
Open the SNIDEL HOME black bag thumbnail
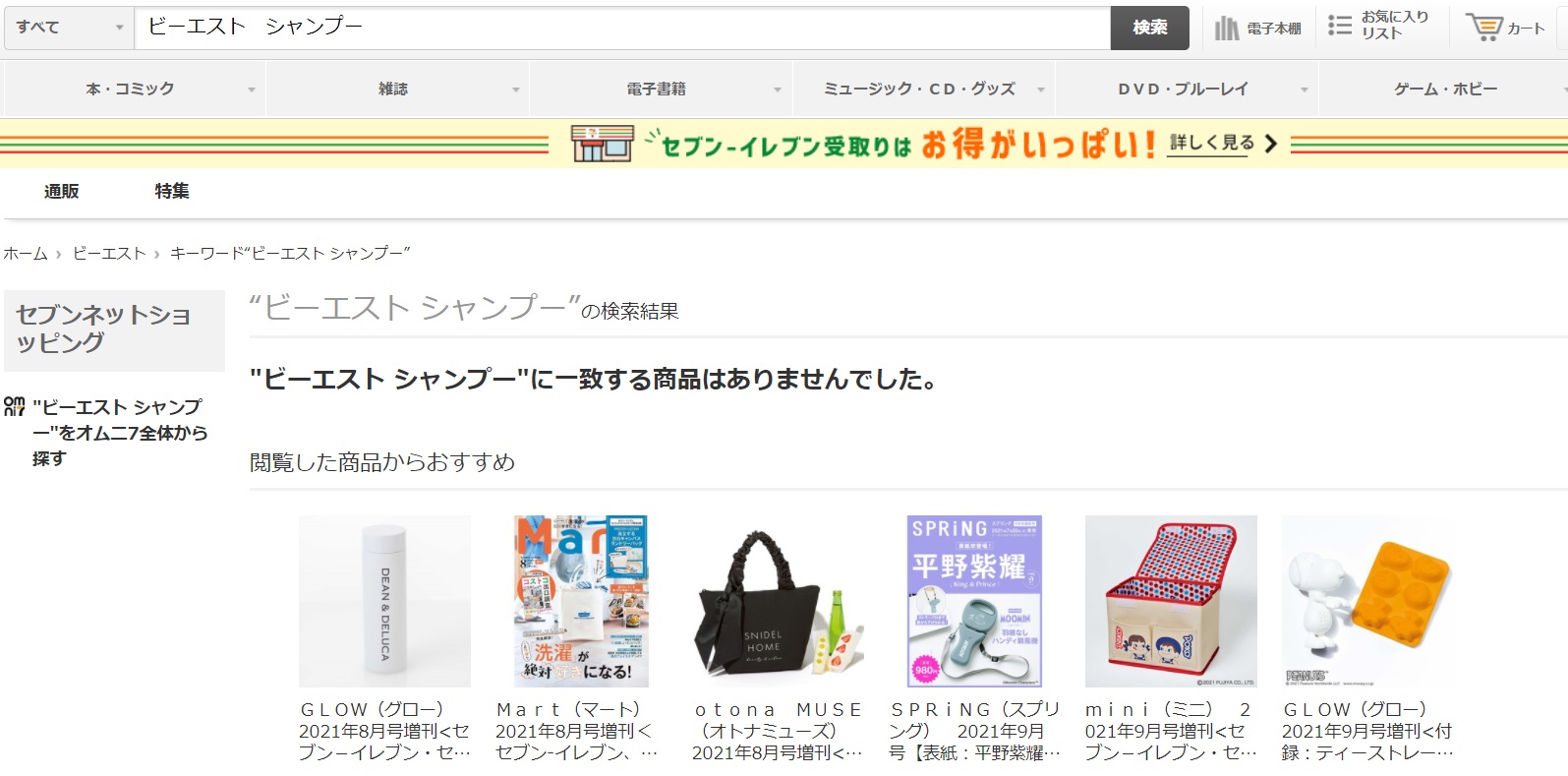click(x=778, y=601)
